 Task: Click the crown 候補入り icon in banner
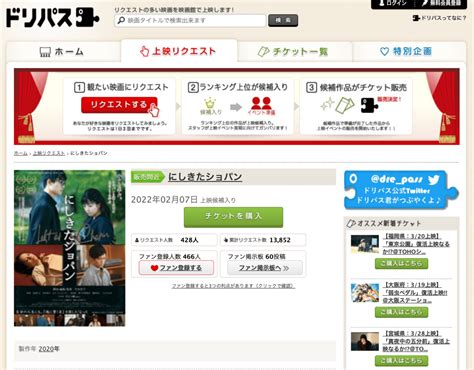point(210,106)
